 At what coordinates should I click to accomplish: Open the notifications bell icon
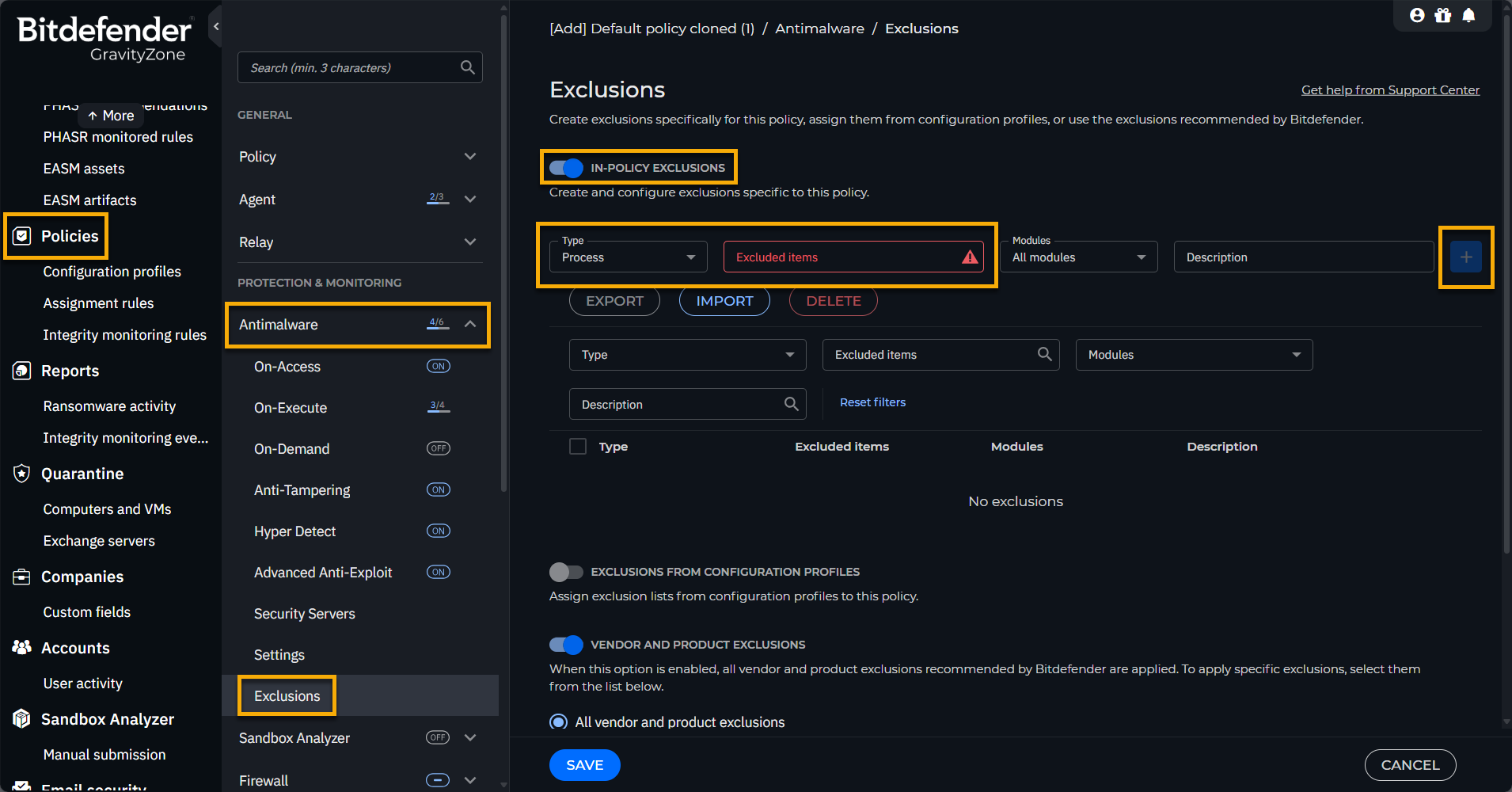[1468, 15]
